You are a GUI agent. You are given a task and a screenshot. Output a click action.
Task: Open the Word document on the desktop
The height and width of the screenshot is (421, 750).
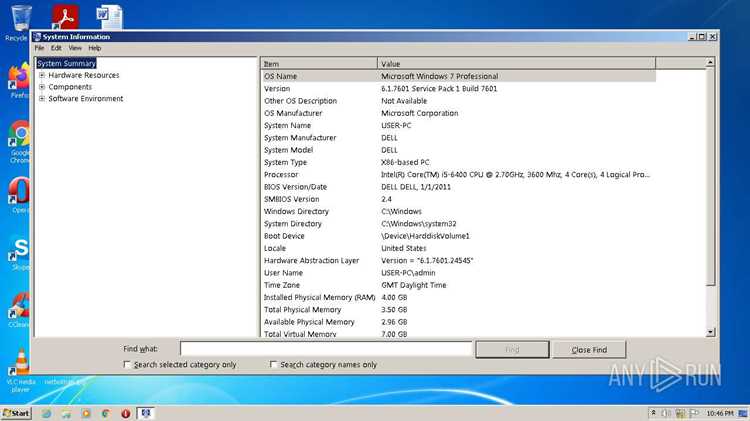pos(110,17)
